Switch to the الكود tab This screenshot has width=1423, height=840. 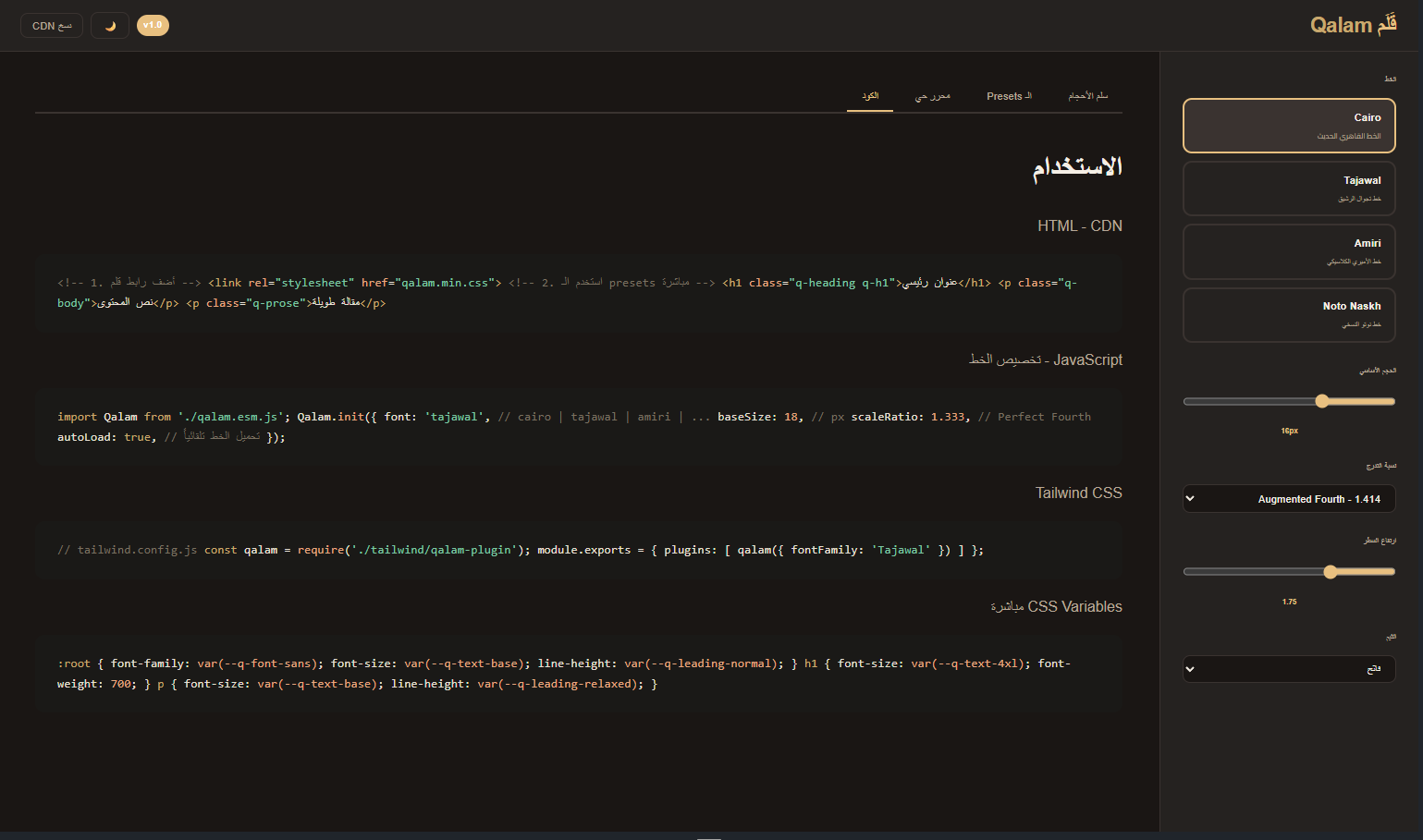pos(870,96)
